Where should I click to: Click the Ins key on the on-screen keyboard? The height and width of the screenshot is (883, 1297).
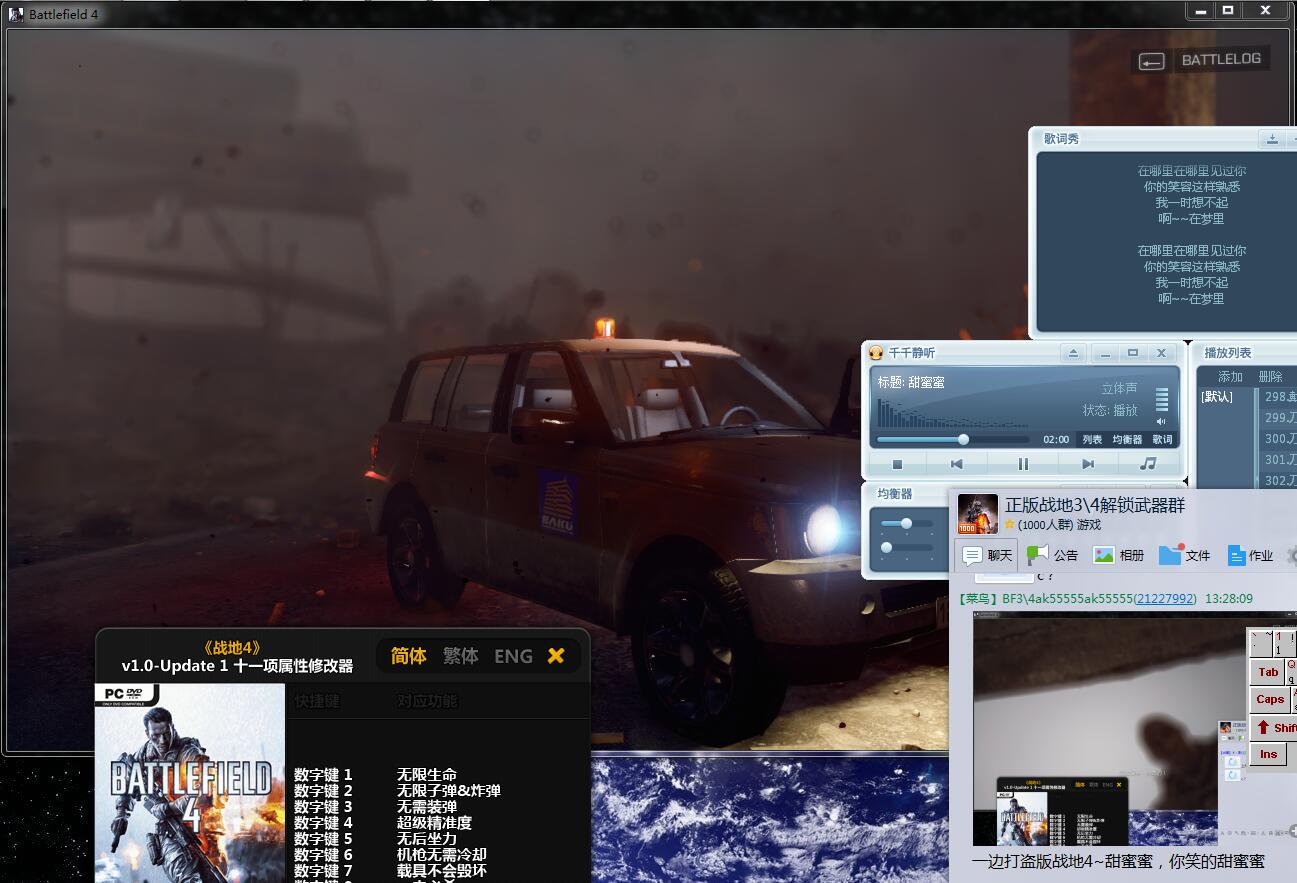[1268, 754]
